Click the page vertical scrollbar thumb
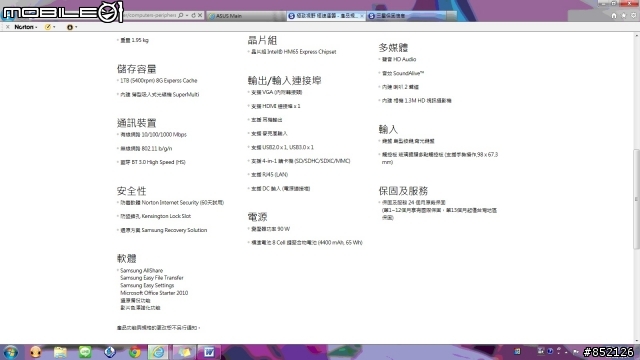Image resolution: width=640 pixels, height=360 pixels. [636, 199]
